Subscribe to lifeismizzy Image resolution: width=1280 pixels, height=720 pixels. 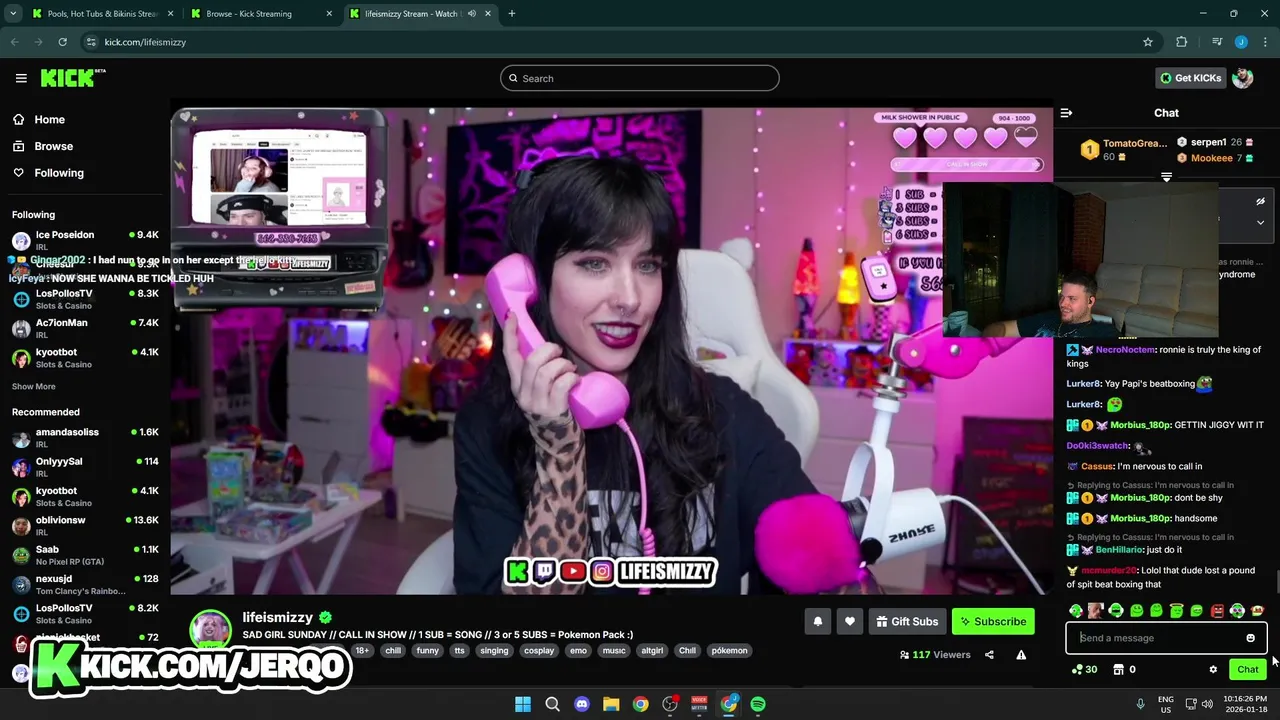pyautogui.click(x=993, y=621)
